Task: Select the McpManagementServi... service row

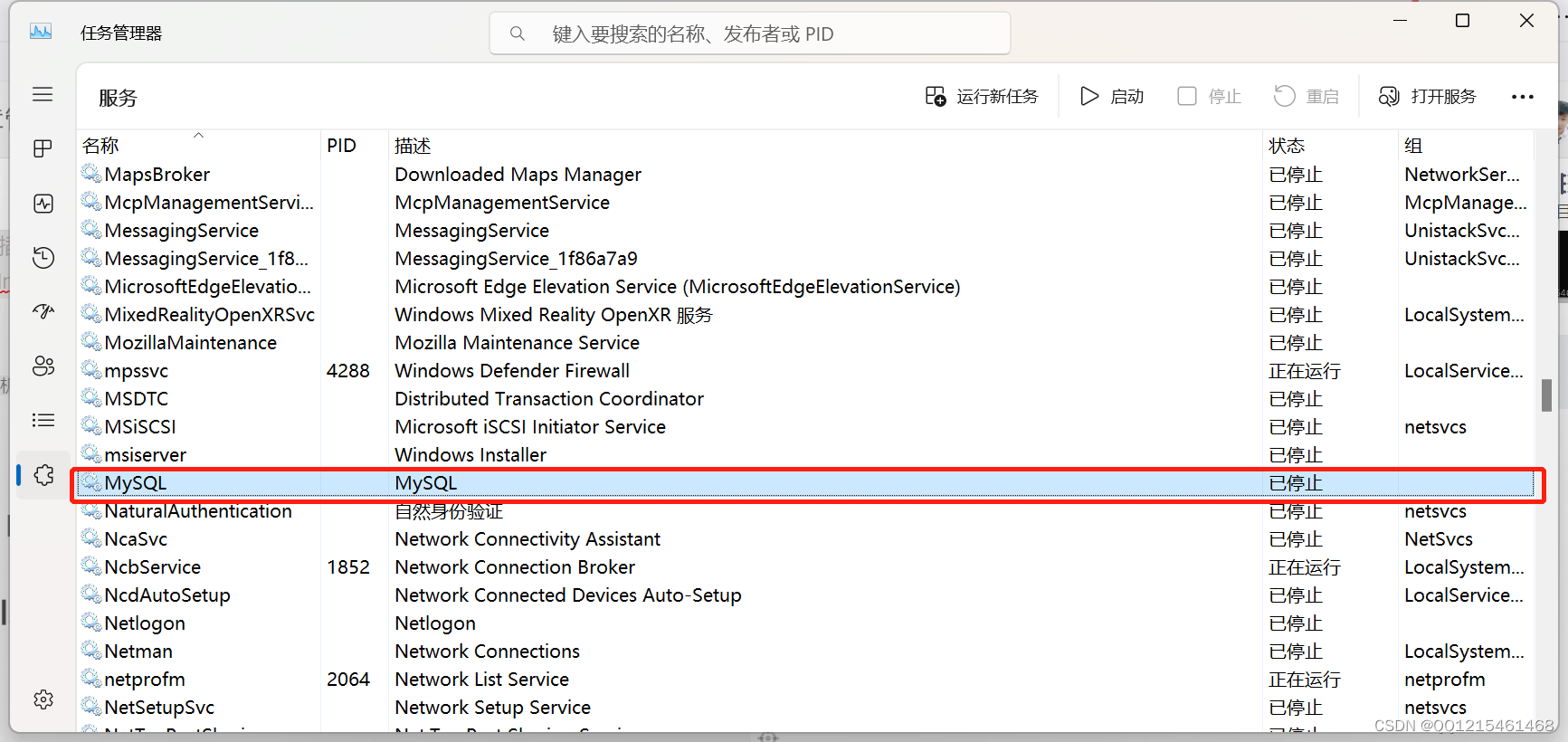Action: tap(805, 203)
